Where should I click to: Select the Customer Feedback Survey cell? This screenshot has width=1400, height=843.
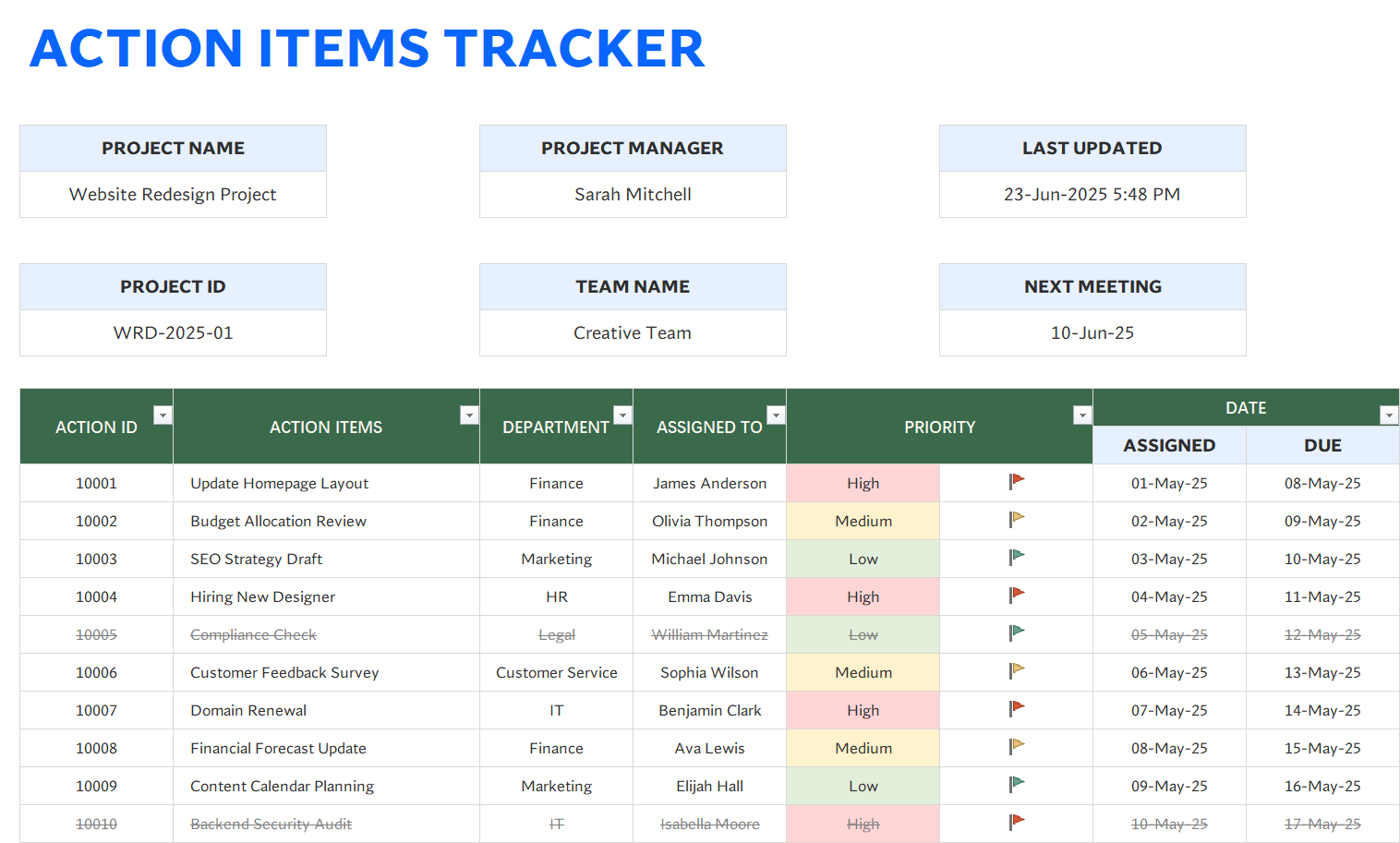[x=326, y=672]
